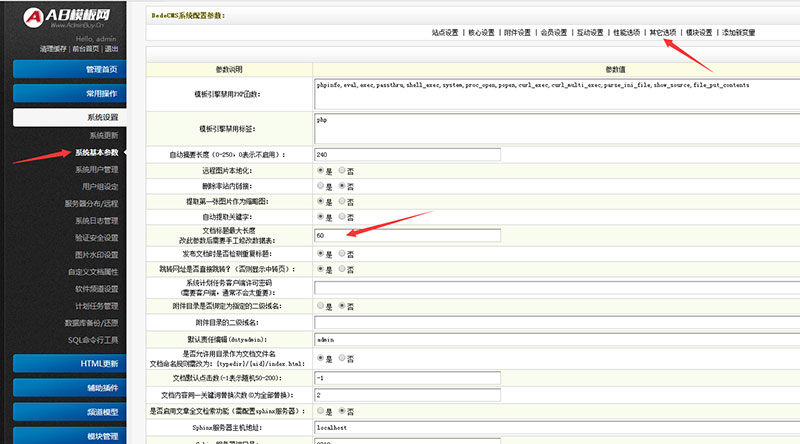The width and height of the screenshot is (800, 444).
Task: Switch to the 附件设置 tab
Action: 517,33
